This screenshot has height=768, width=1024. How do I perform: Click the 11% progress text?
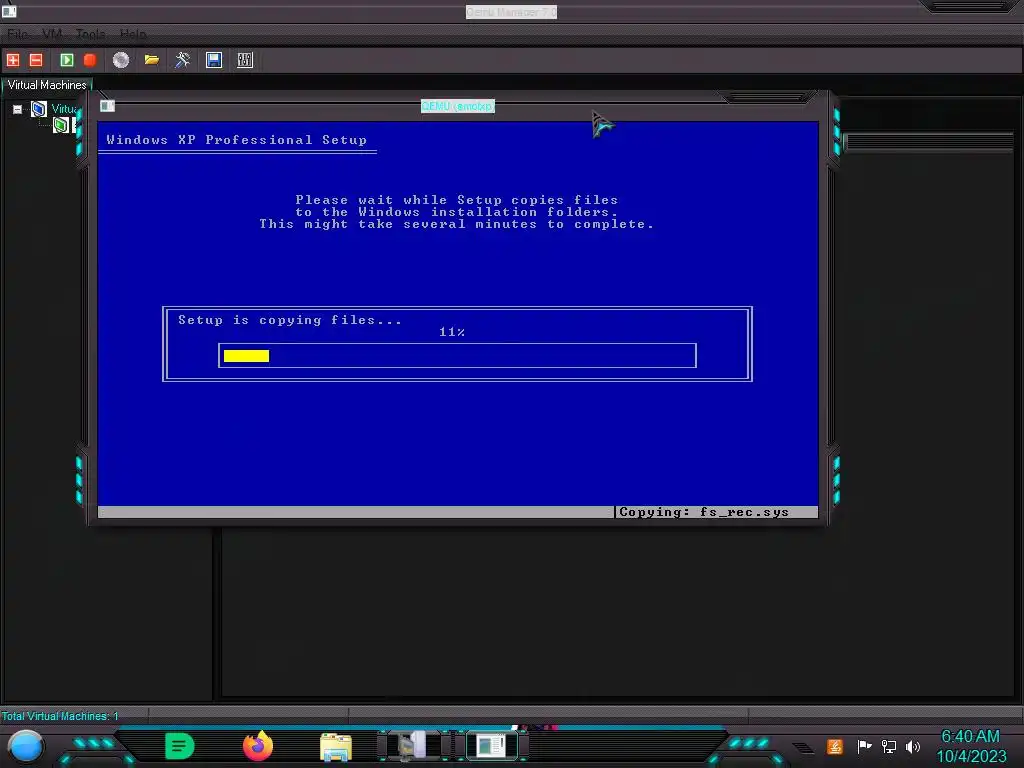click(452, 332)
